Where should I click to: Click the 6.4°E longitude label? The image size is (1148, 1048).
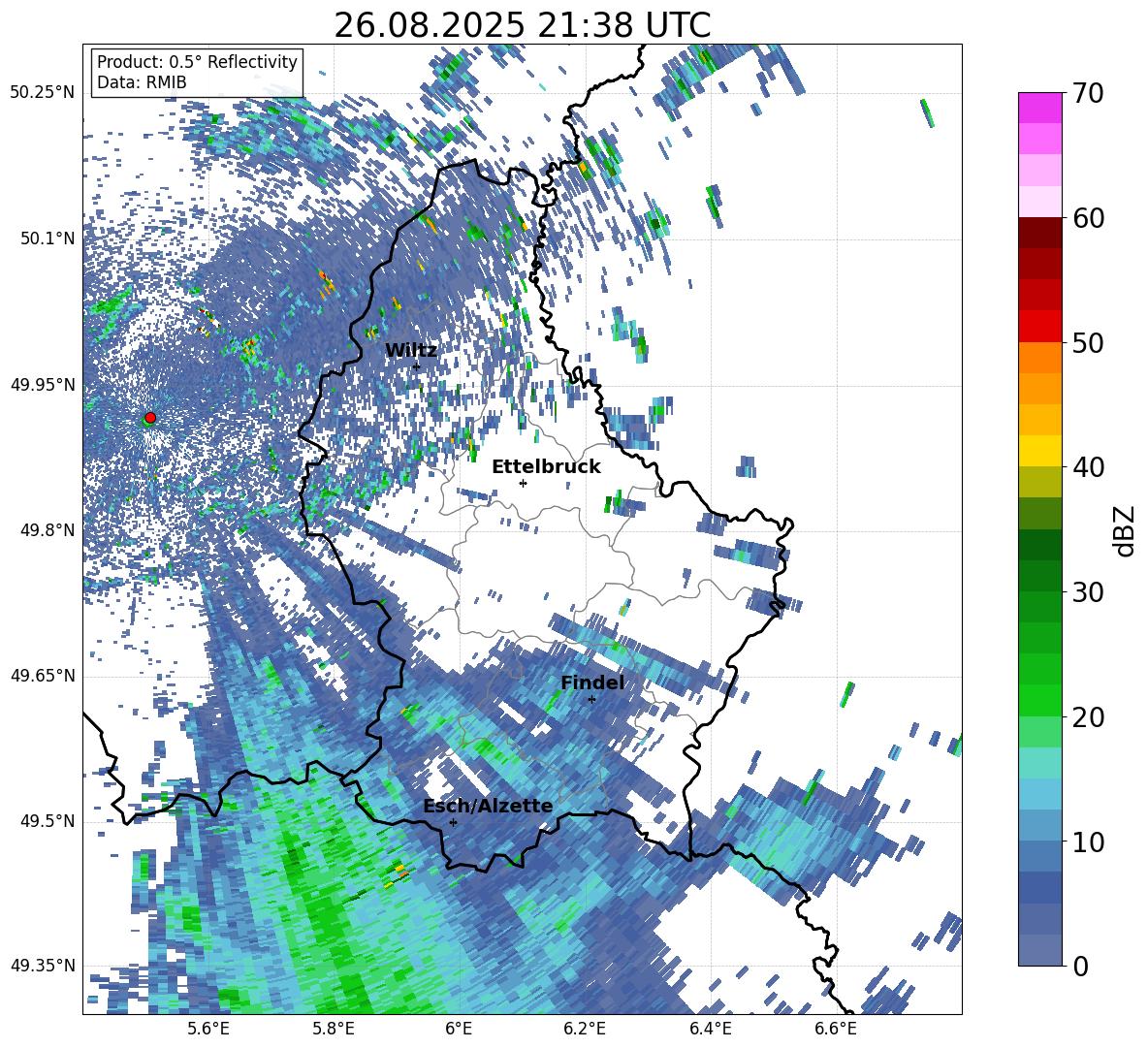711,1029
